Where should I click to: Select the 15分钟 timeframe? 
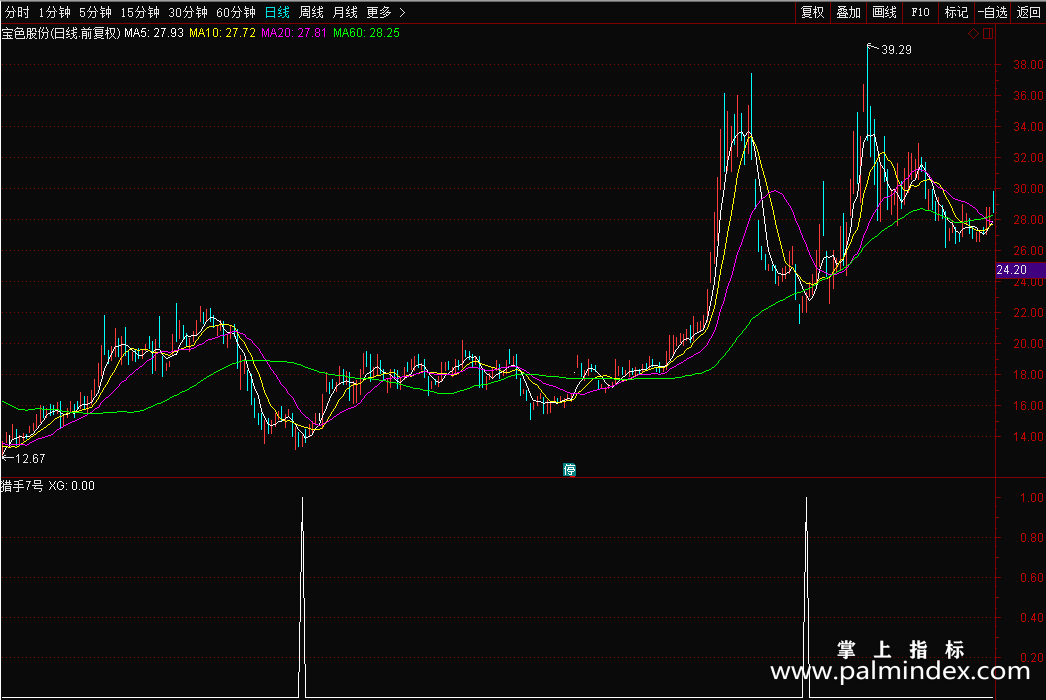pyautogui.click(x=140, y=12)
